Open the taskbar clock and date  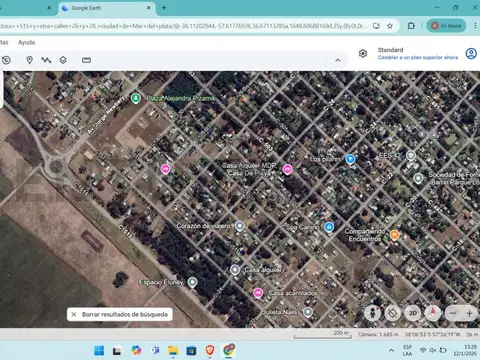tap(466, 350)
